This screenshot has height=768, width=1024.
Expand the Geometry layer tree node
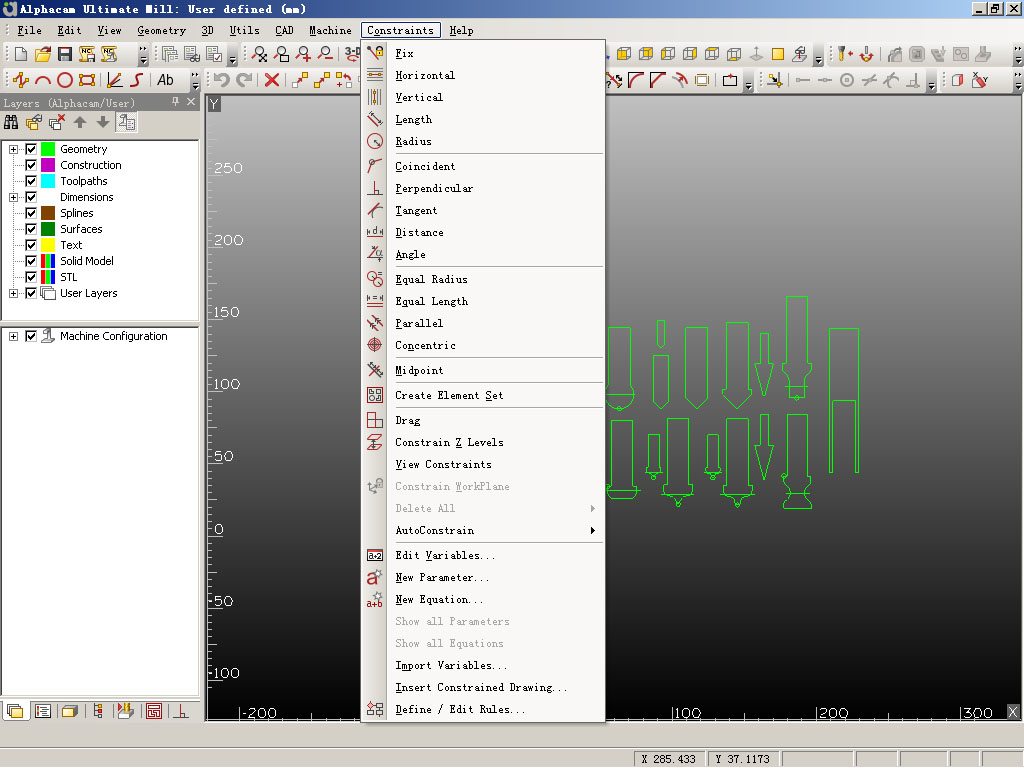pyautogui.click(x=13, y=149)
